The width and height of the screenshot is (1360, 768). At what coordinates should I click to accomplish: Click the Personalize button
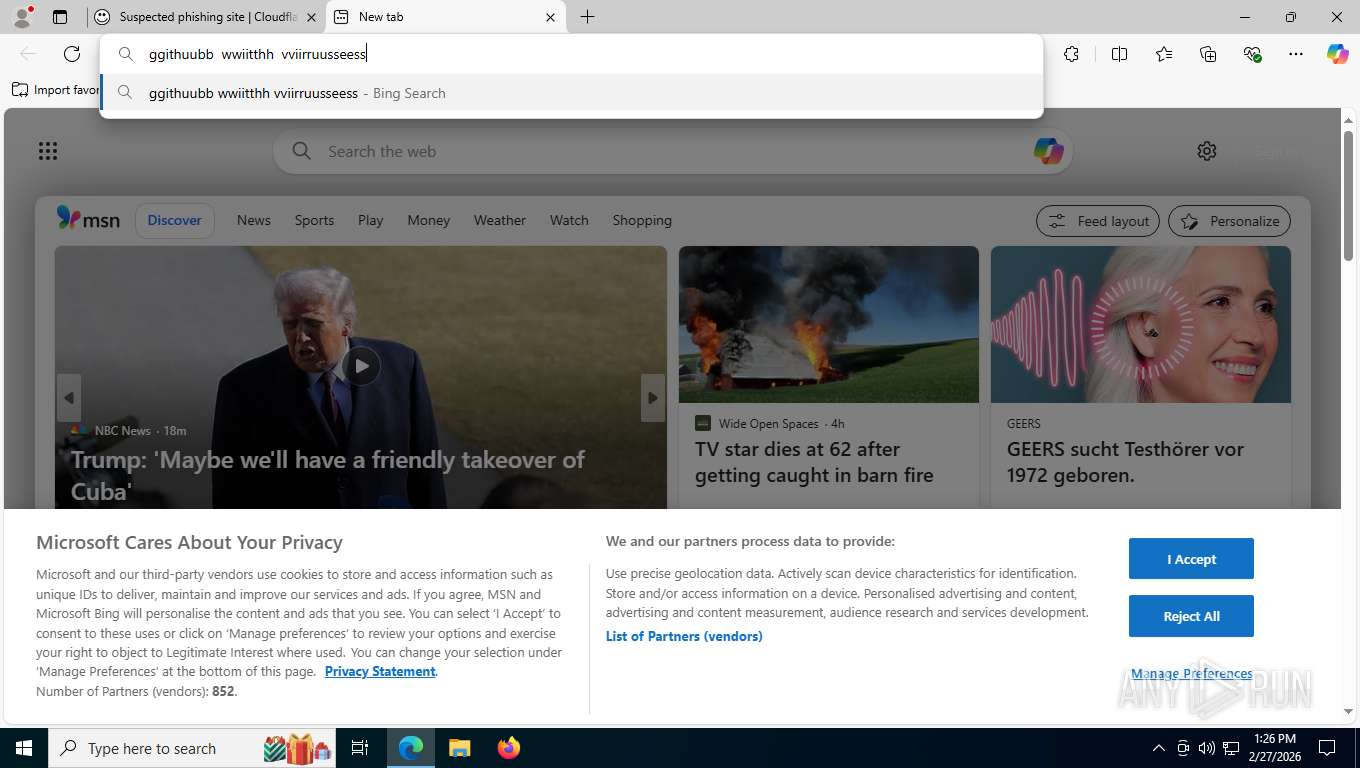point(1230,221)
